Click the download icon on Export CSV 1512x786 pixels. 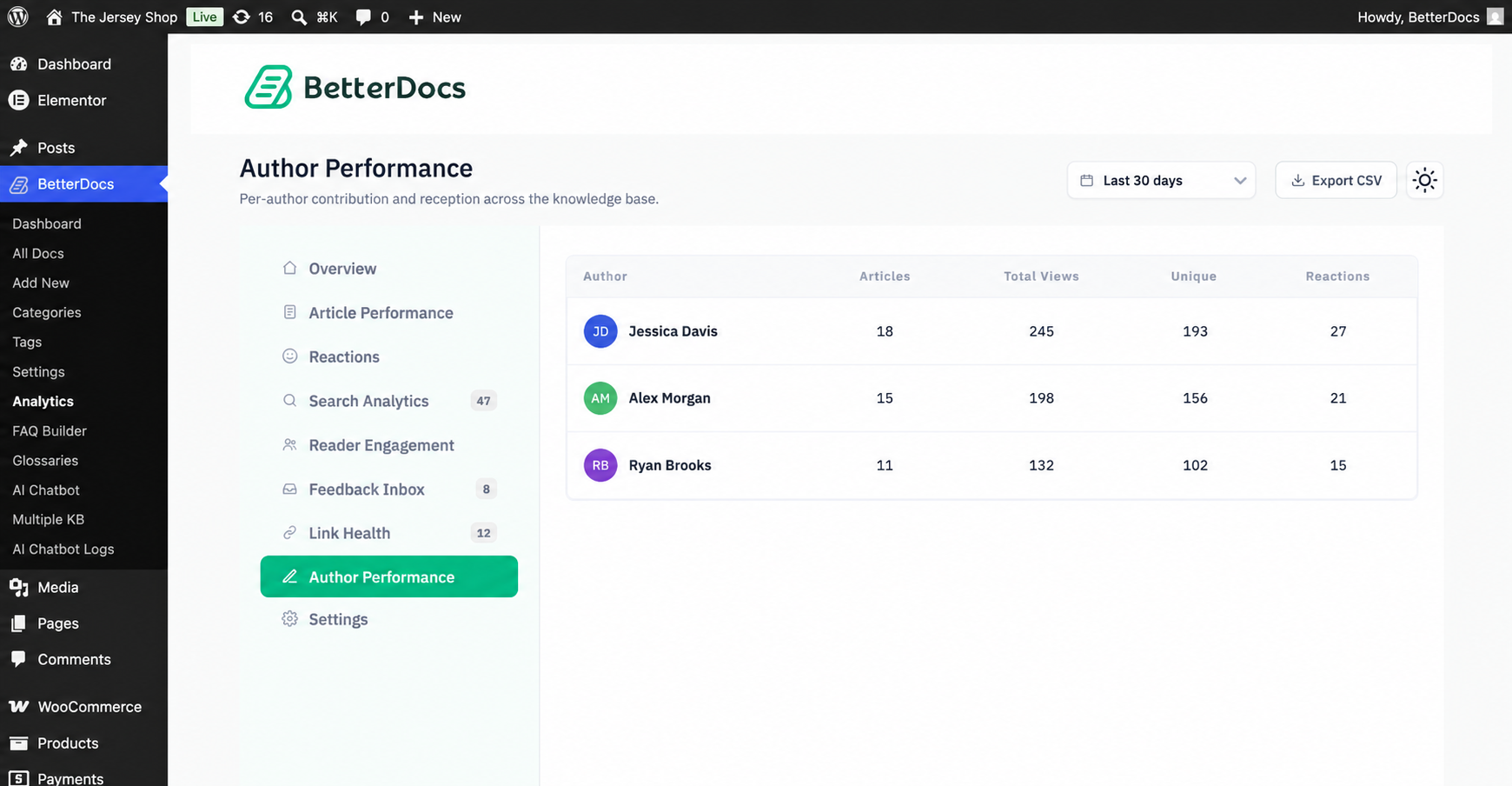point(1298,180)
